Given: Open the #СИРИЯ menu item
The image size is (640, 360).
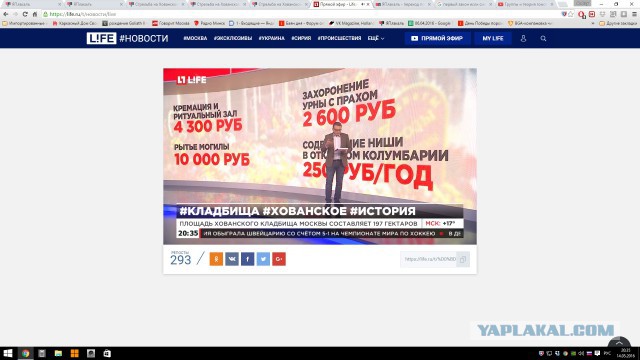Looking at the screenshot, I should pos(301,38).
